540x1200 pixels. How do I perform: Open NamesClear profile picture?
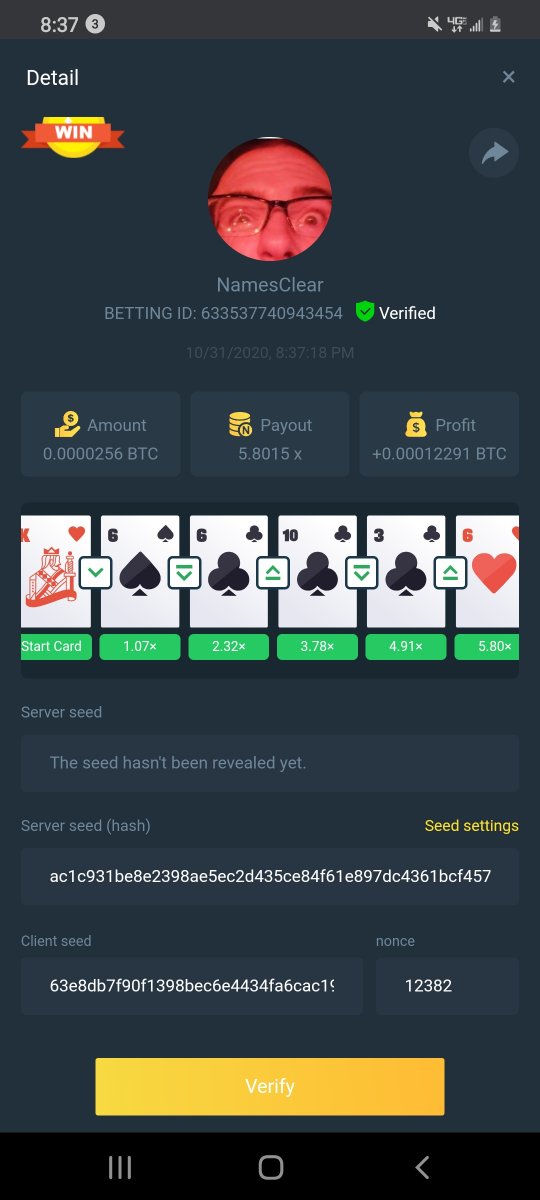270,199
